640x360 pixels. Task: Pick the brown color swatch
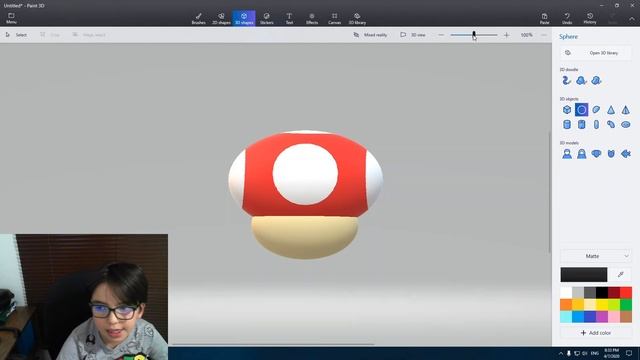(626, 316)
